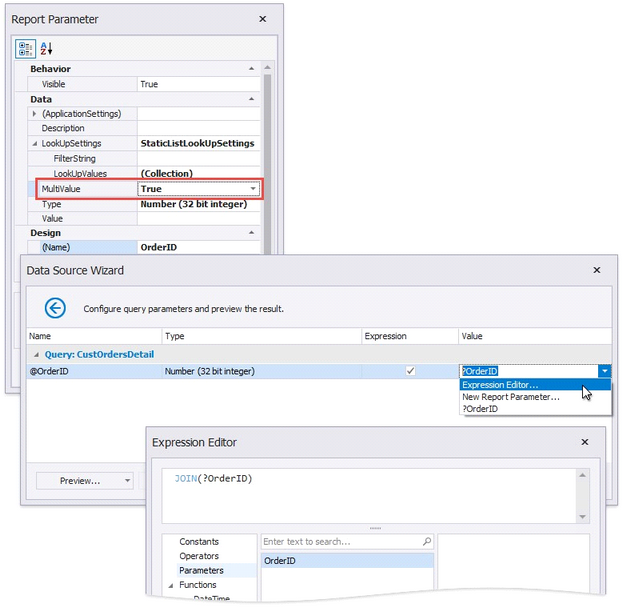623x608 pixels.
Task: Close the Data Source Wizard window
Action: tap(597, 270)
